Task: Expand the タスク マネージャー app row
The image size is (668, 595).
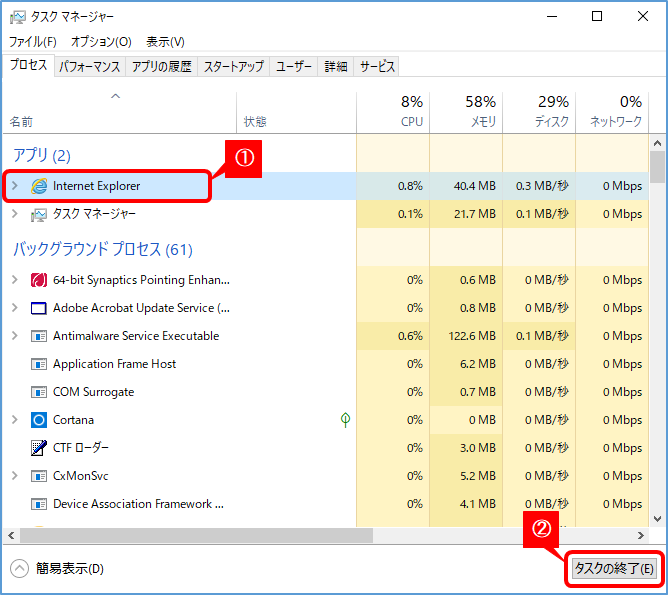Action: [x=15, y=214]
